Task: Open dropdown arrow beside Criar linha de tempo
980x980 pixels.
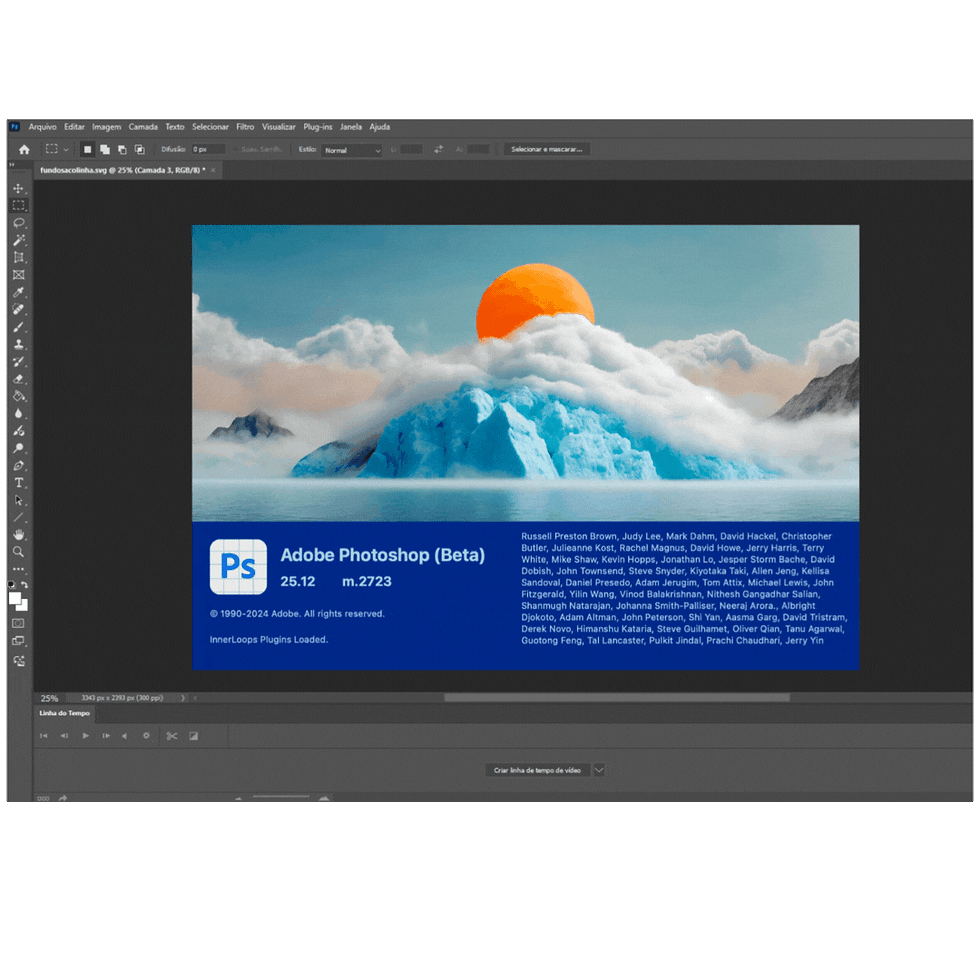Action: tap(599, 770)
